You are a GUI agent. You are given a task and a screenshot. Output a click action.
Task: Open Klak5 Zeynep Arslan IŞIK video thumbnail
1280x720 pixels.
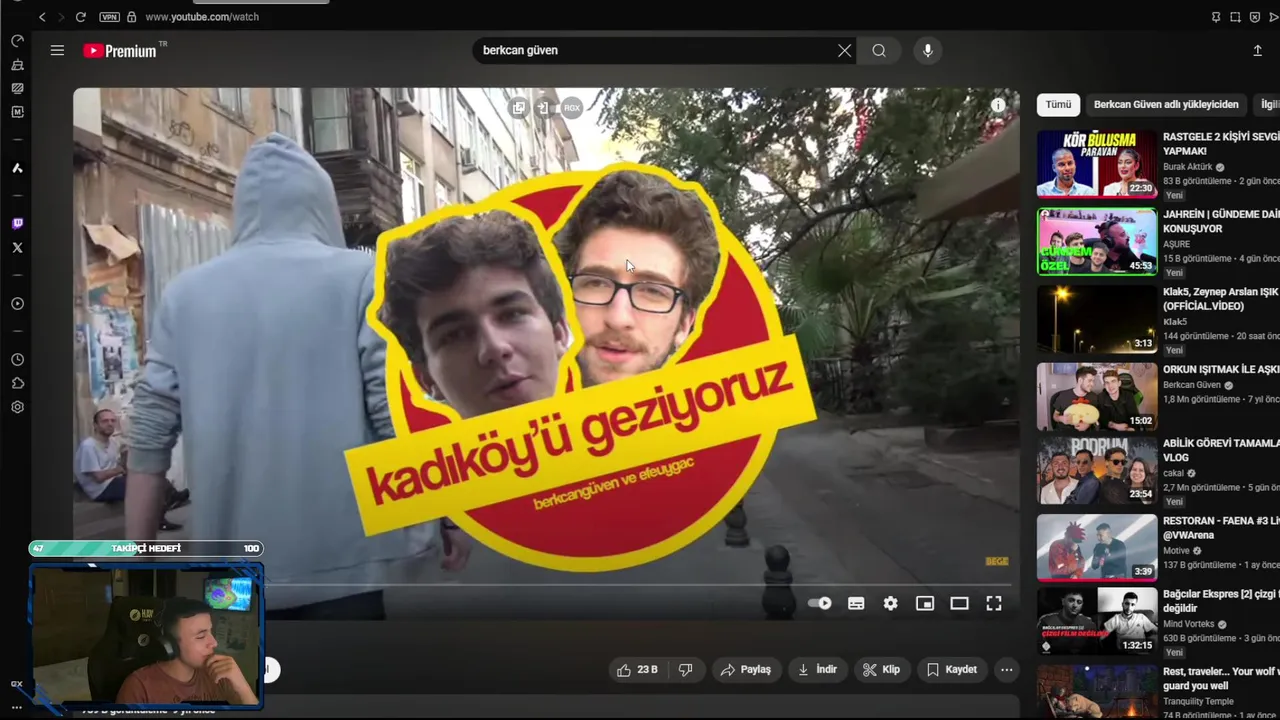(x=1097, y=319)
